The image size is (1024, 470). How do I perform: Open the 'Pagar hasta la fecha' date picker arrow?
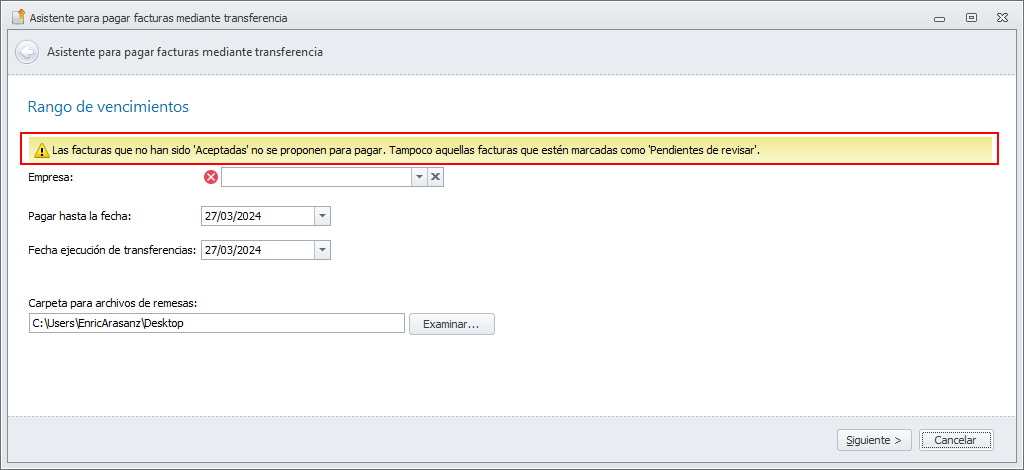(x=322, y=216)
